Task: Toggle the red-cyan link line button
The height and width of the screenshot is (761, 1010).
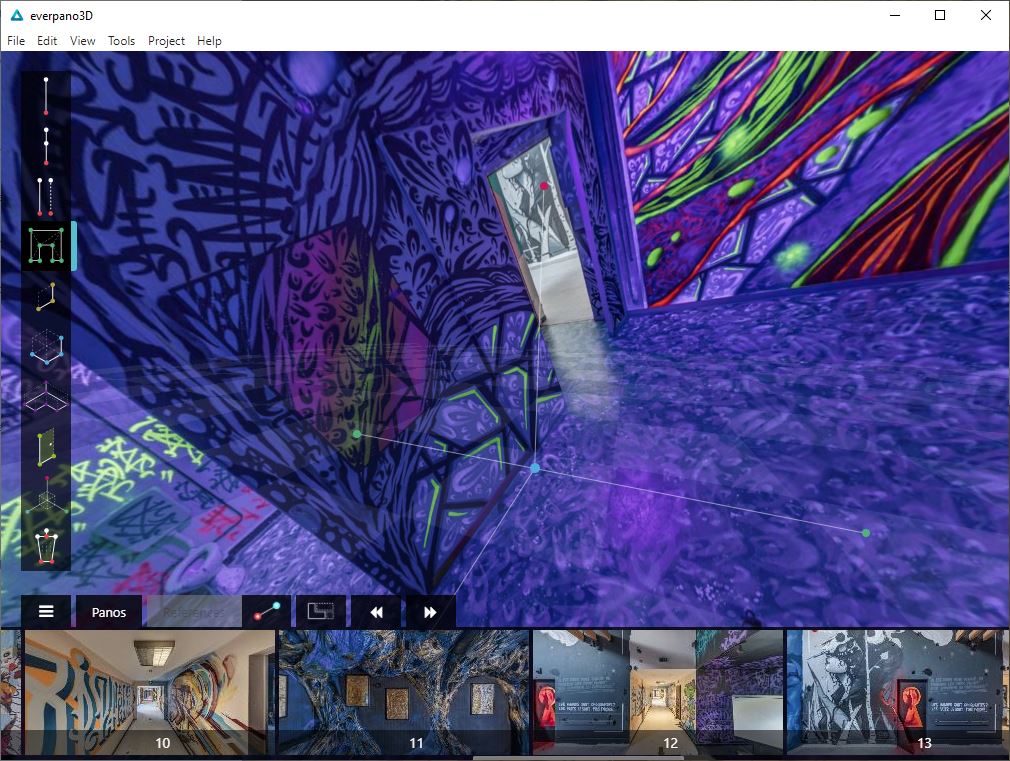Action: [x=266, y=612]
